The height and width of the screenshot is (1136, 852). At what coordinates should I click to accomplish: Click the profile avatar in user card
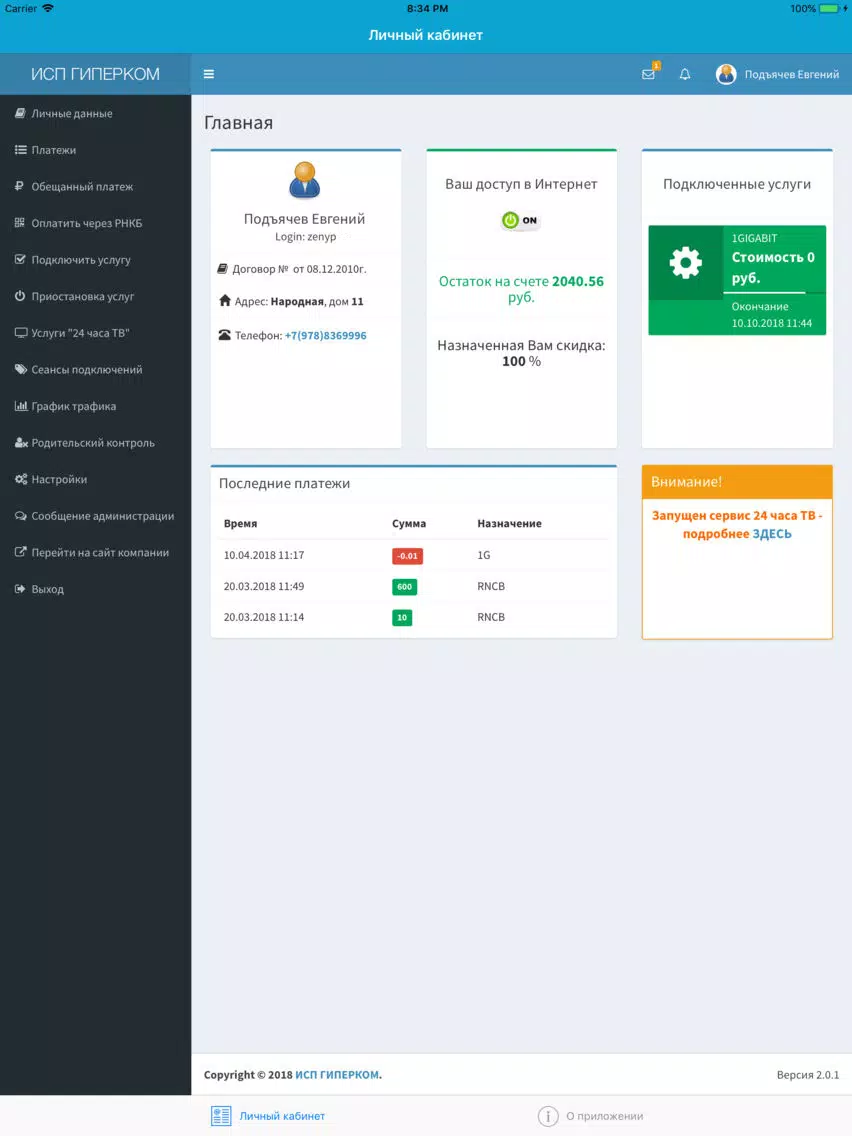(x=304, y=180)
